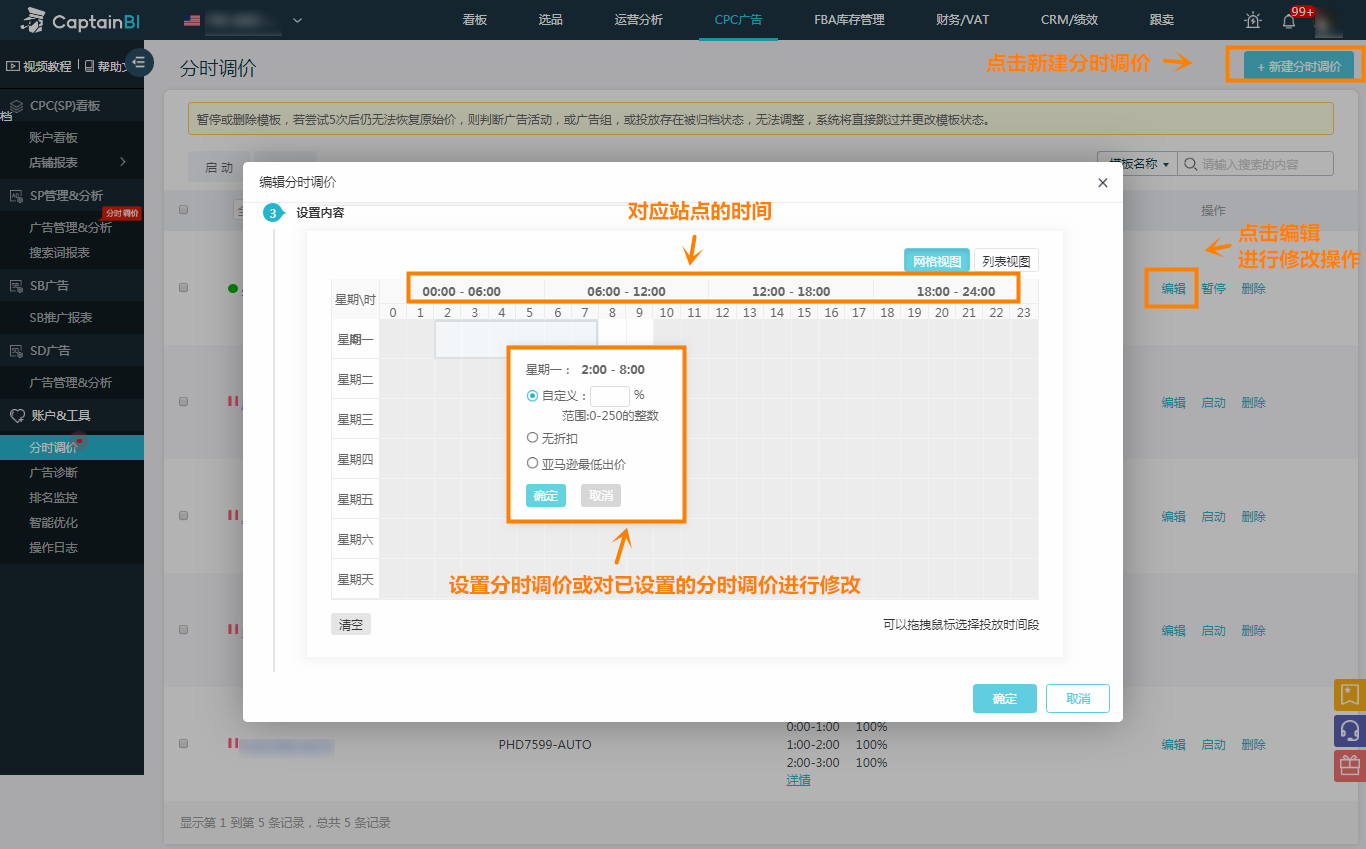Viewport: 1366px width, 849px height.
Task: Click 取消 in the time-range popup
Action: pyautogui.click(x=601, y=495)
